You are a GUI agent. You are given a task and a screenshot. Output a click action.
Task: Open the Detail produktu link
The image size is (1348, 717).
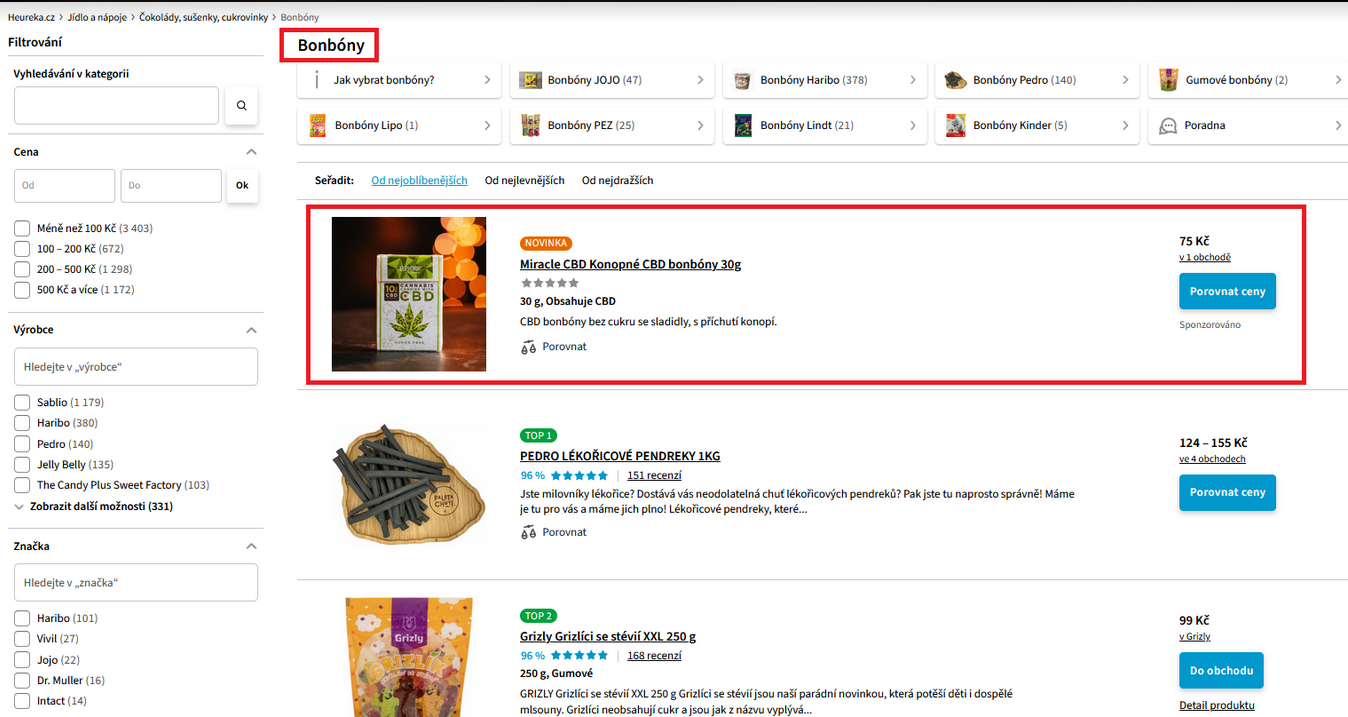tap(1217, 705)
